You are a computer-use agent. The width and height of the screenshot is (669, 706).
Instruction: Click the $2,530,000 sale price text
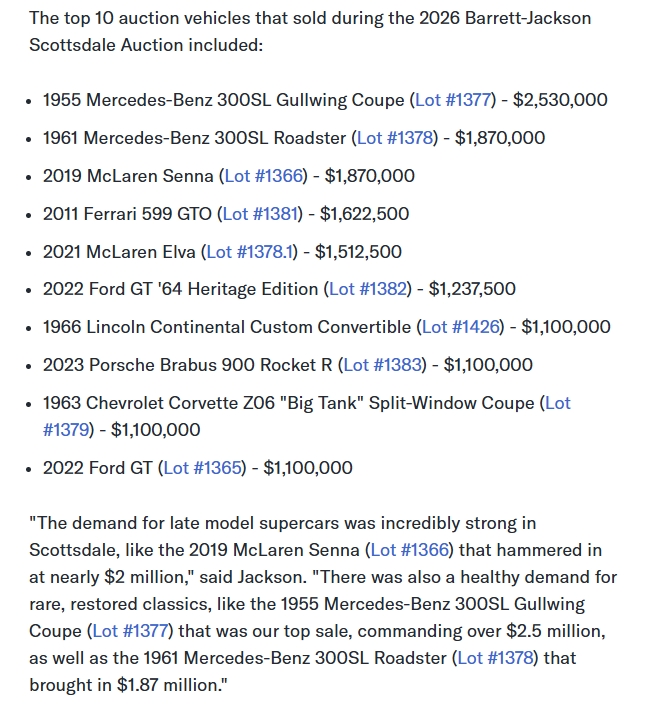click(x=554, y=100)
